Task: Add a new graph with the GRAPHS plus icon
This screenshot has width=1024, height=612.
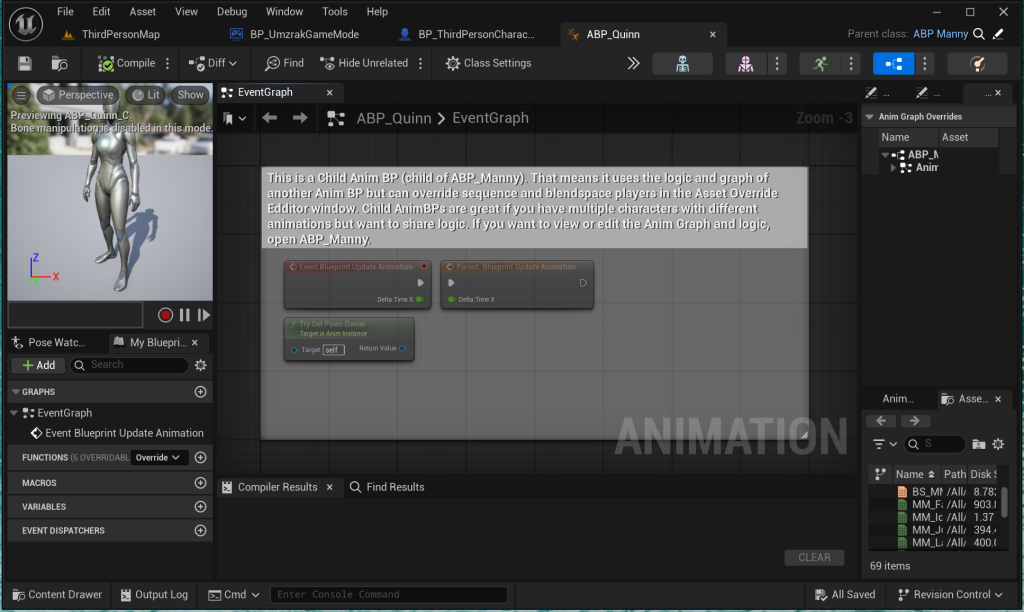Action: [x=200, y=392]
